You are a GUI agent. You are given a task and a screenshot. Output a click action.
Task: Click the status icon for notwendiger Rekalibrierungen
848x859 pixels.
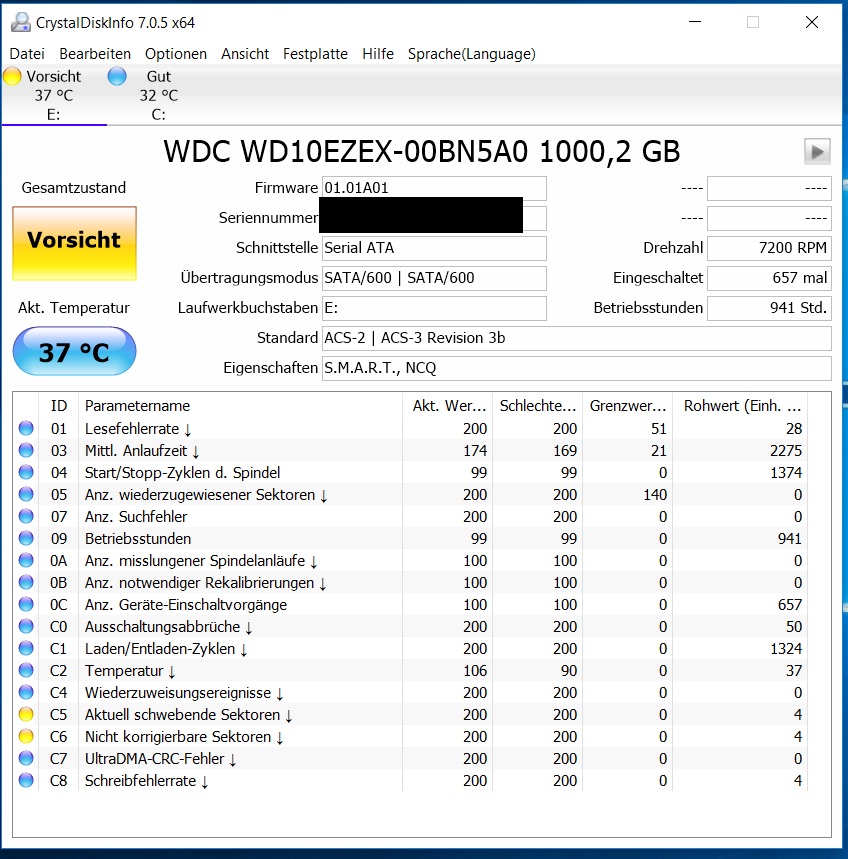click(26, 582)
